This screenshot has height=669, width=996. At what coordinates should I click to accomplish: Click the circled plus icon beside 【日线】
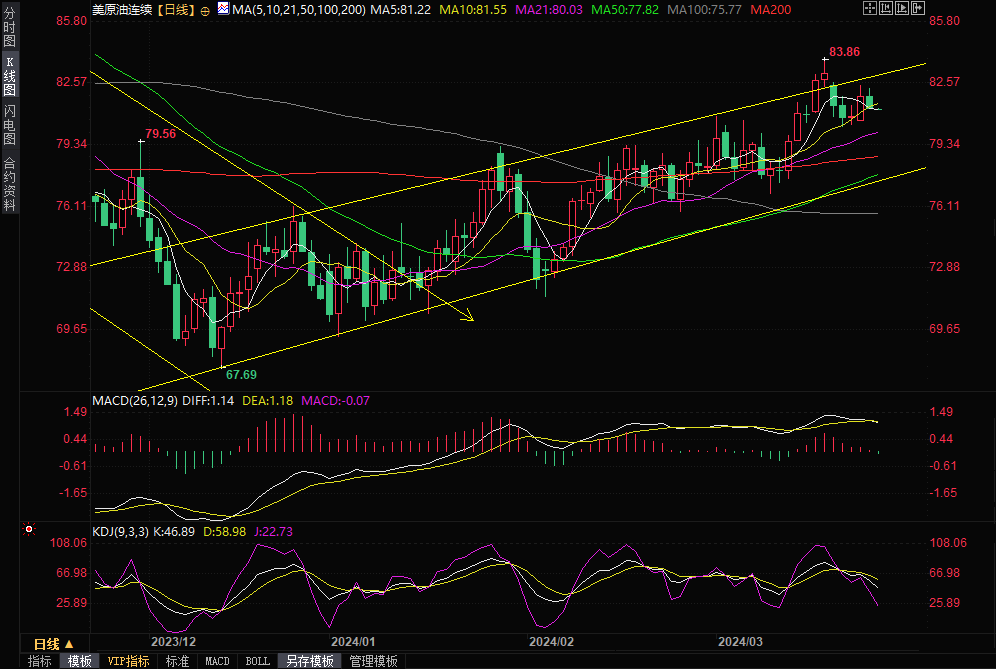[204, 9]
